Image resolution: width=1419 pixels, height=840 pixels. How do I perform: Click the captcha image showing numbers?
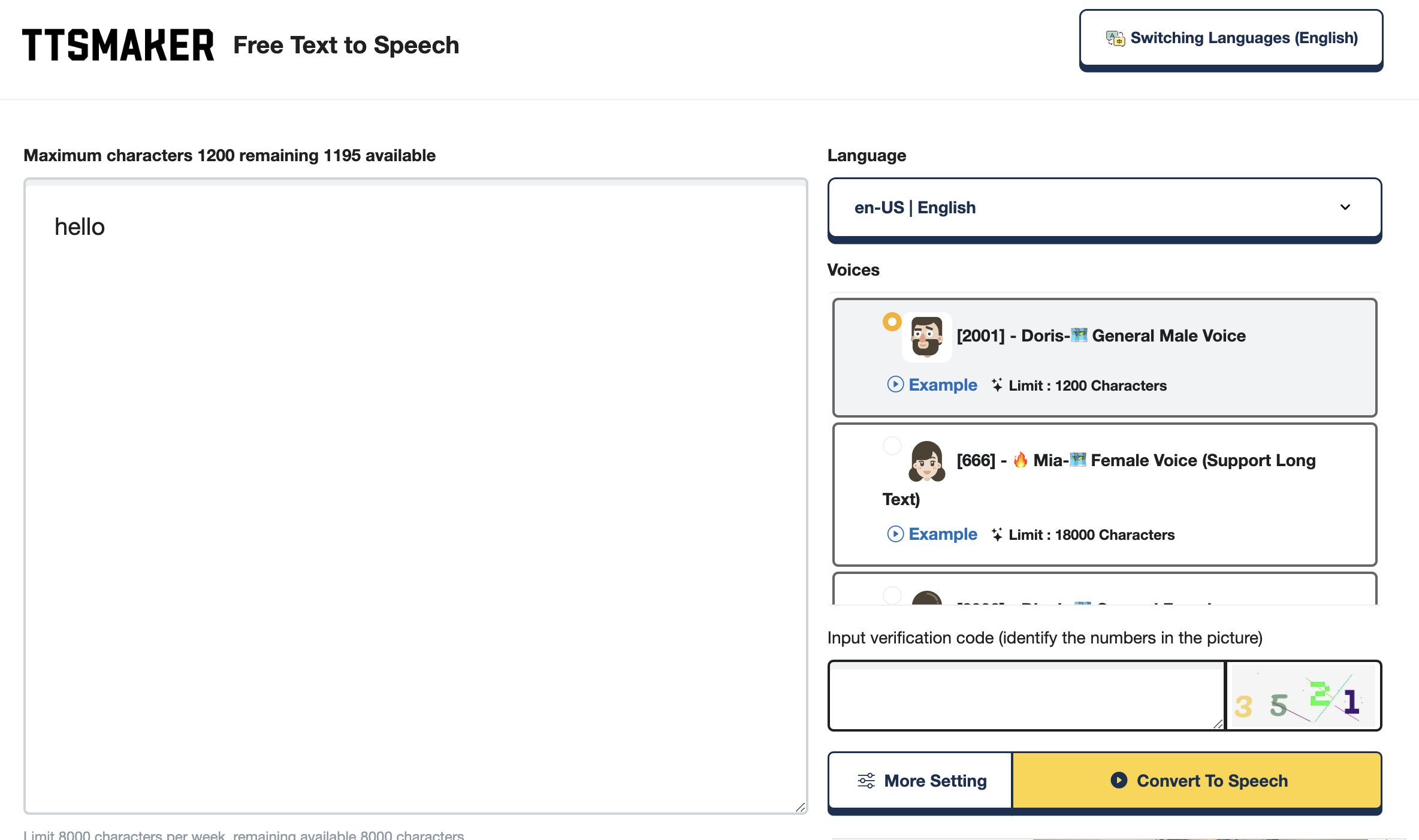[x=1303, y=696]
